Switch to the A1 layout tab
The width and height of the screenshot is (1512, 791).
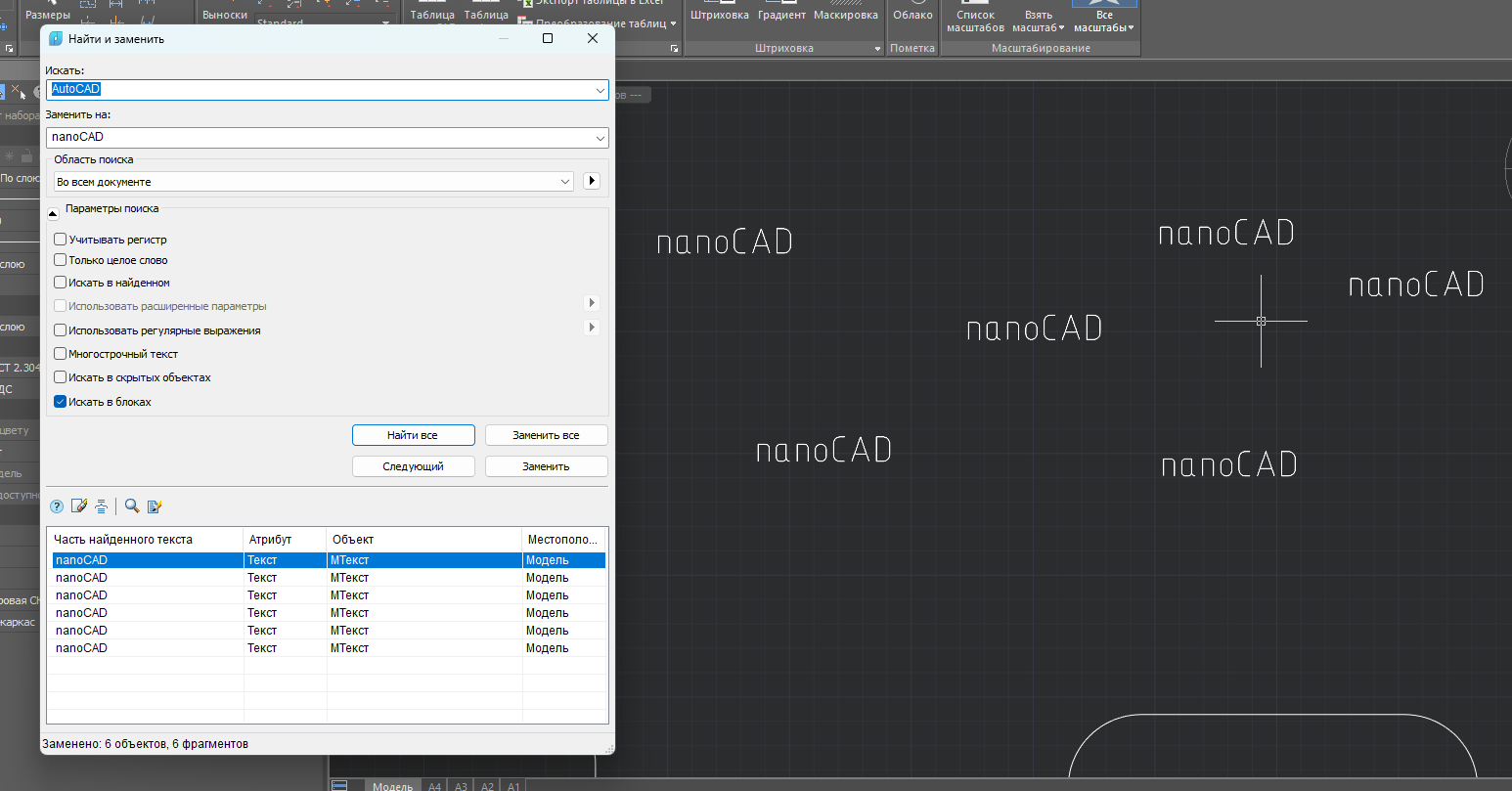pos(514,785)
